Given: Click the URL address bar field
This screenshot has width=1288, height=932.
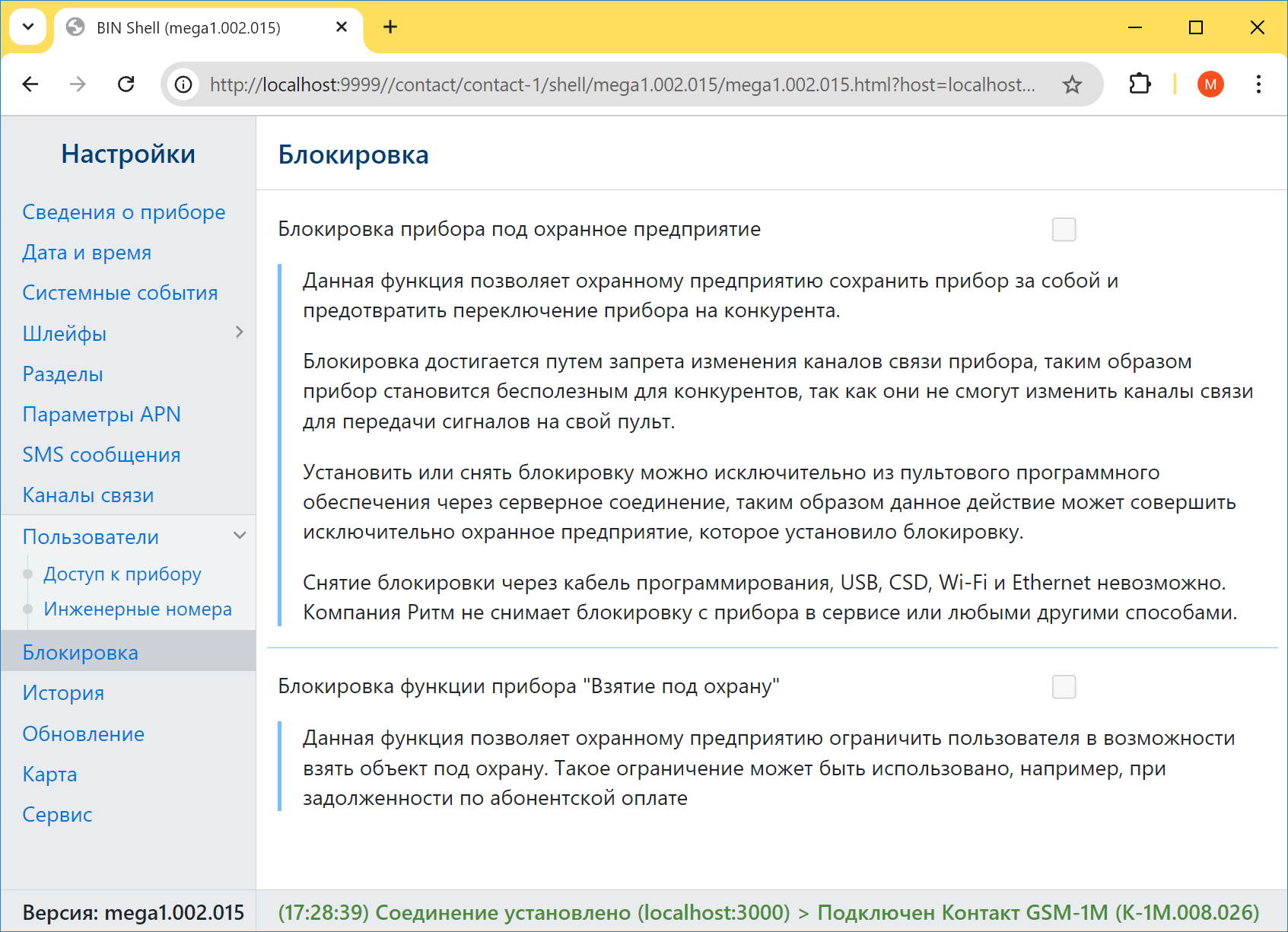Looking at the screenshot, I should click(x=622, y=84).
